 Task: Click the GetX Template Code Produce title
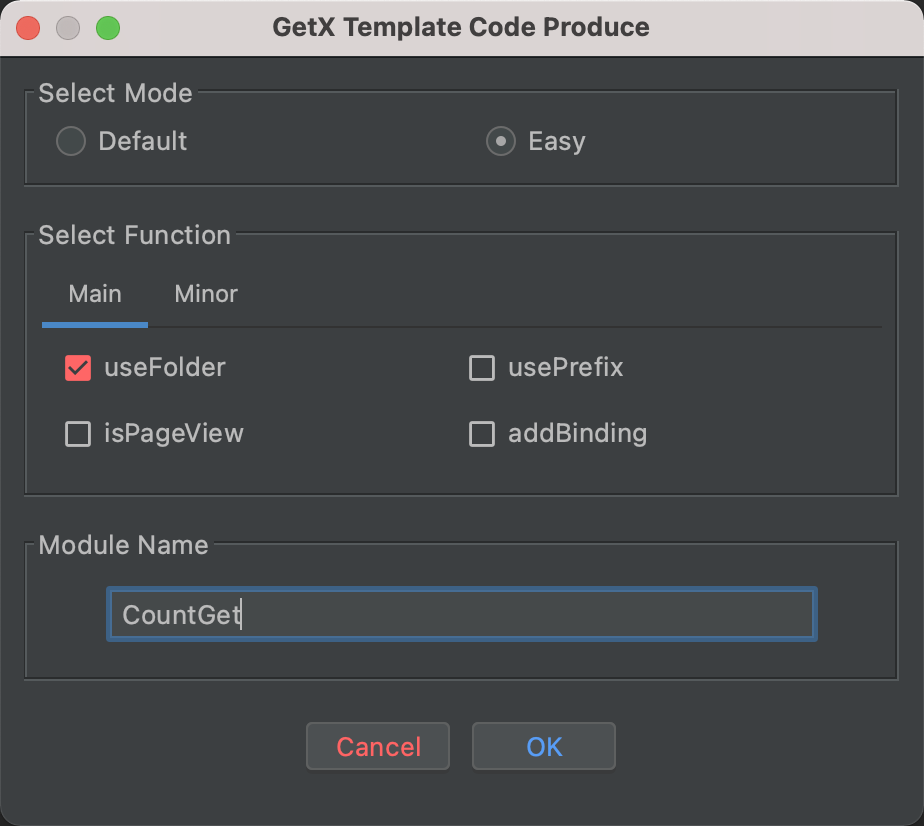pyautogui.click(x=461, y=27)
